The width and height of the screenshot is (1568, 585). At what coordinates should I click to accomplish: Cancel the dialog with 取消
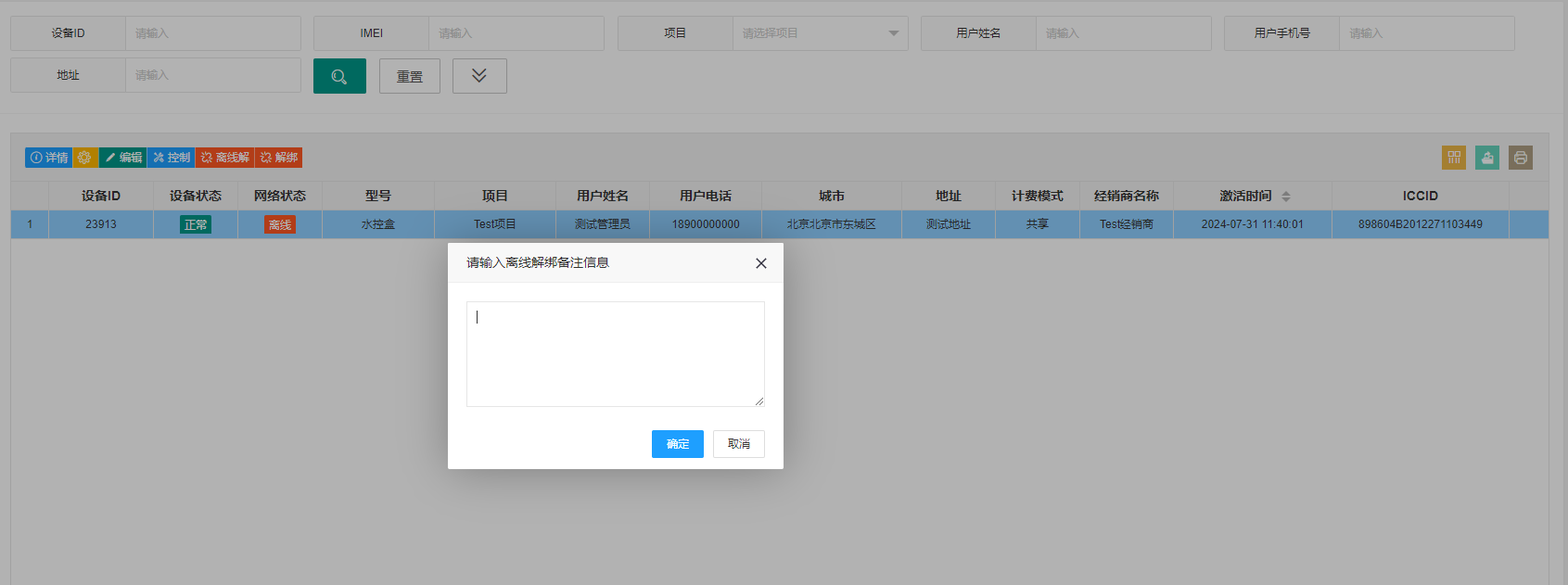(x=739, y=444)
